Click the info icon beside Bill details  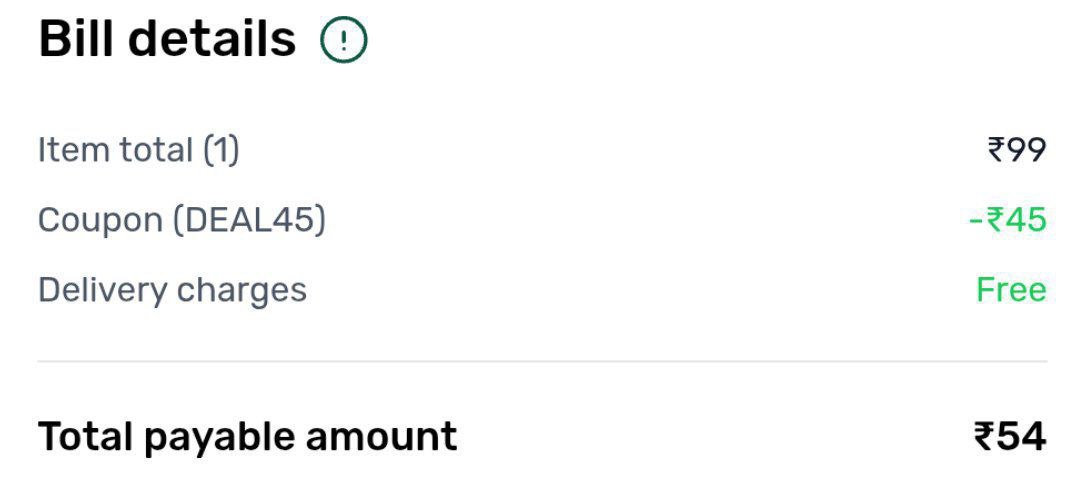click(x=344, y=41)
